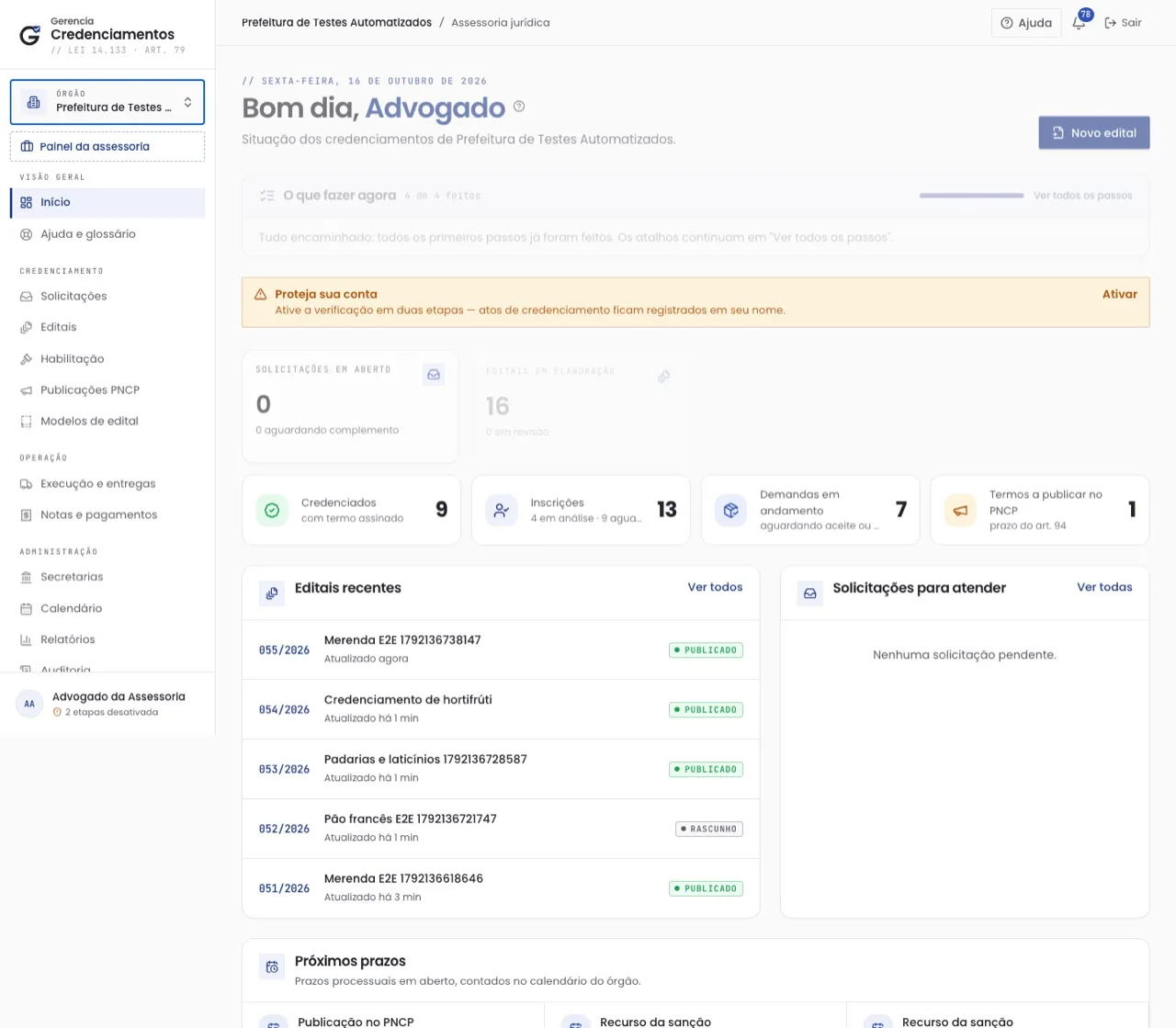Open the Órgão Prefeitura de Testes selector
This screenshot has width=1176, height=1028.
coord(107,102)
